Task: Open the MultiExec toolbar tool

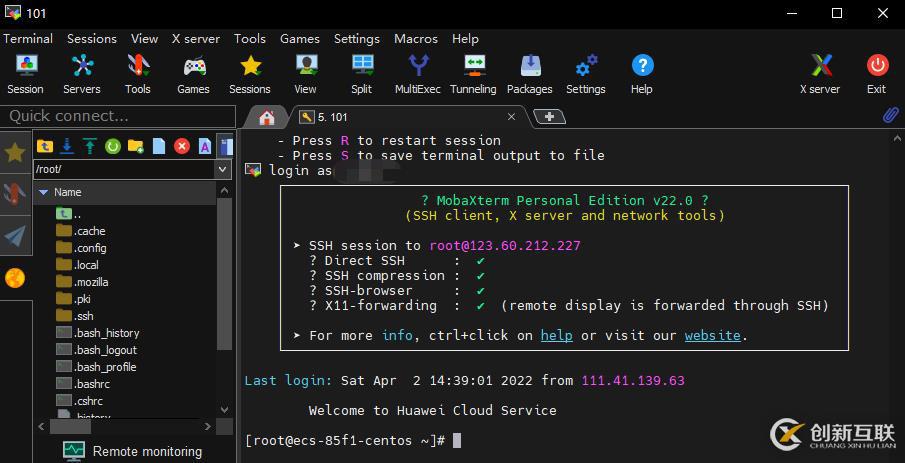Action: pyautogui.click(x=417, y=73)
